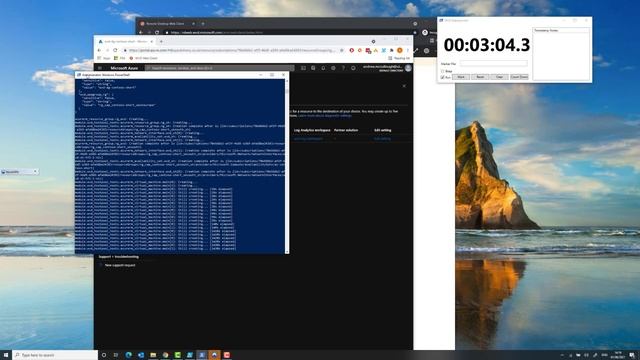Open the orange Chrome profile avatar

pyautogui.click(x=400, y=50)
